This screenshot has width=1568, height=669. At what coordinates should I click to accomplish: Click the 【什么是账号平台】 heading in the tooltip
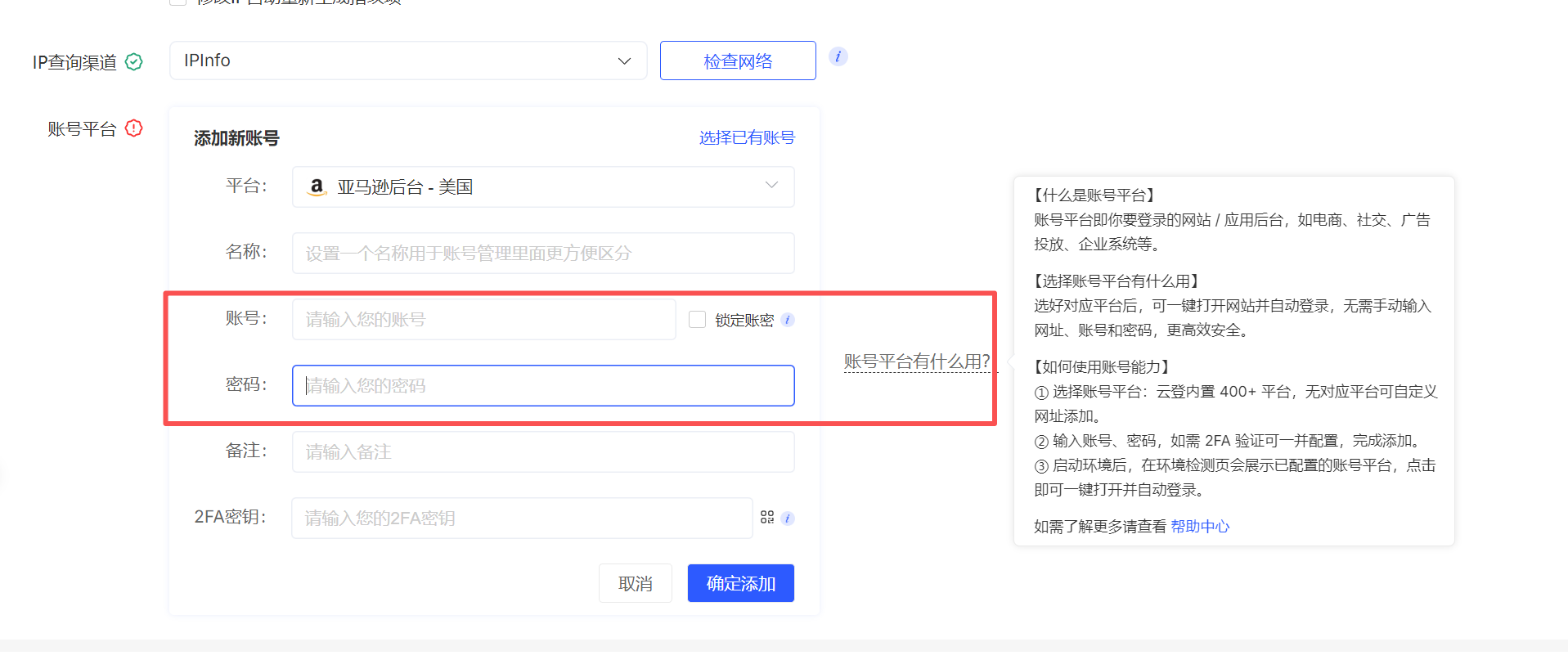tap(1094, 195)
